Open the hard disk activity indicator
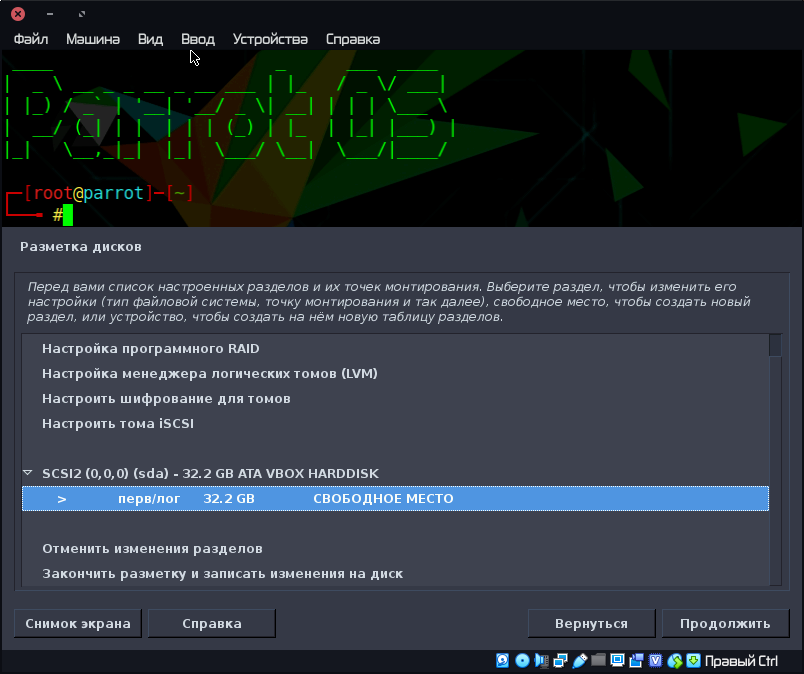This screenshot has width=804, height=674. tap(502, 660)
